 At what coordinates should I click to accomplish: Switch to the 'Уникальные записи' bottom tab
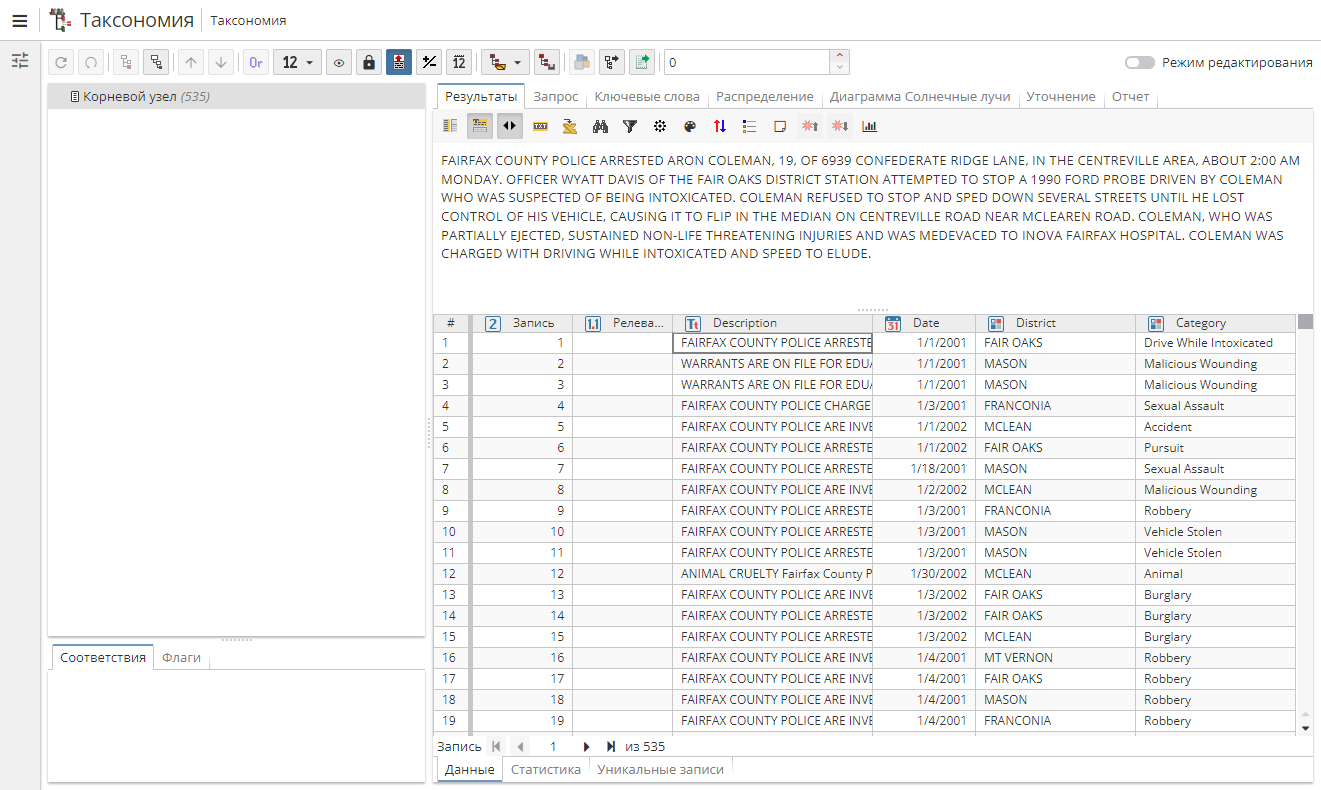[660, 769]
